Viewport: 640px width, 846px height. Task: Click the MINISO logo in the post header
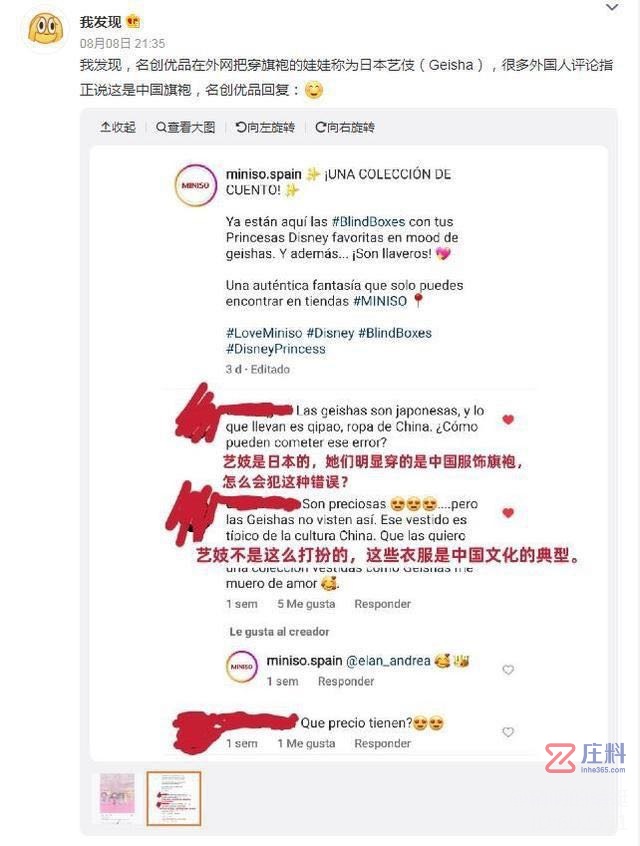click(x=195, y=185)
